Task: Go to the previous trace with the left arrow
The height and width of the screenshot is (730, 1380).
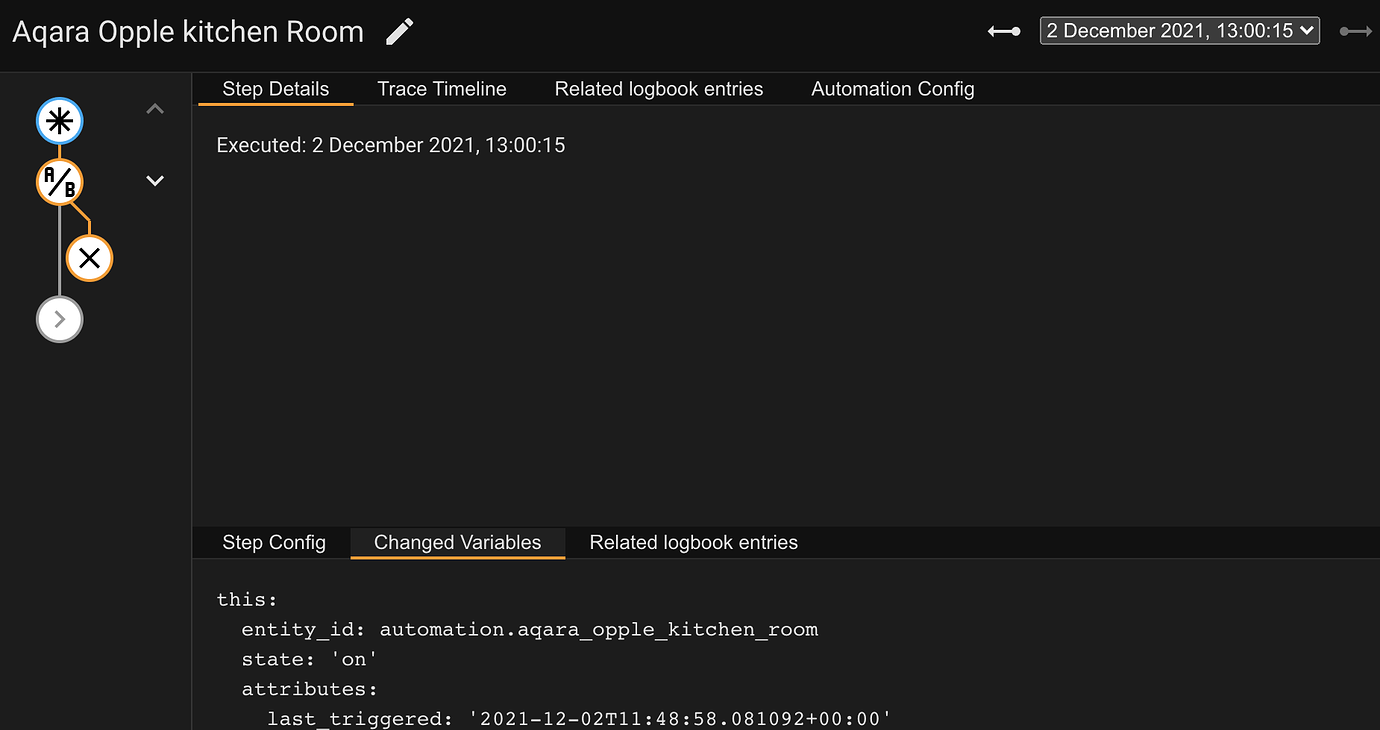Action: click(1003, 31)
